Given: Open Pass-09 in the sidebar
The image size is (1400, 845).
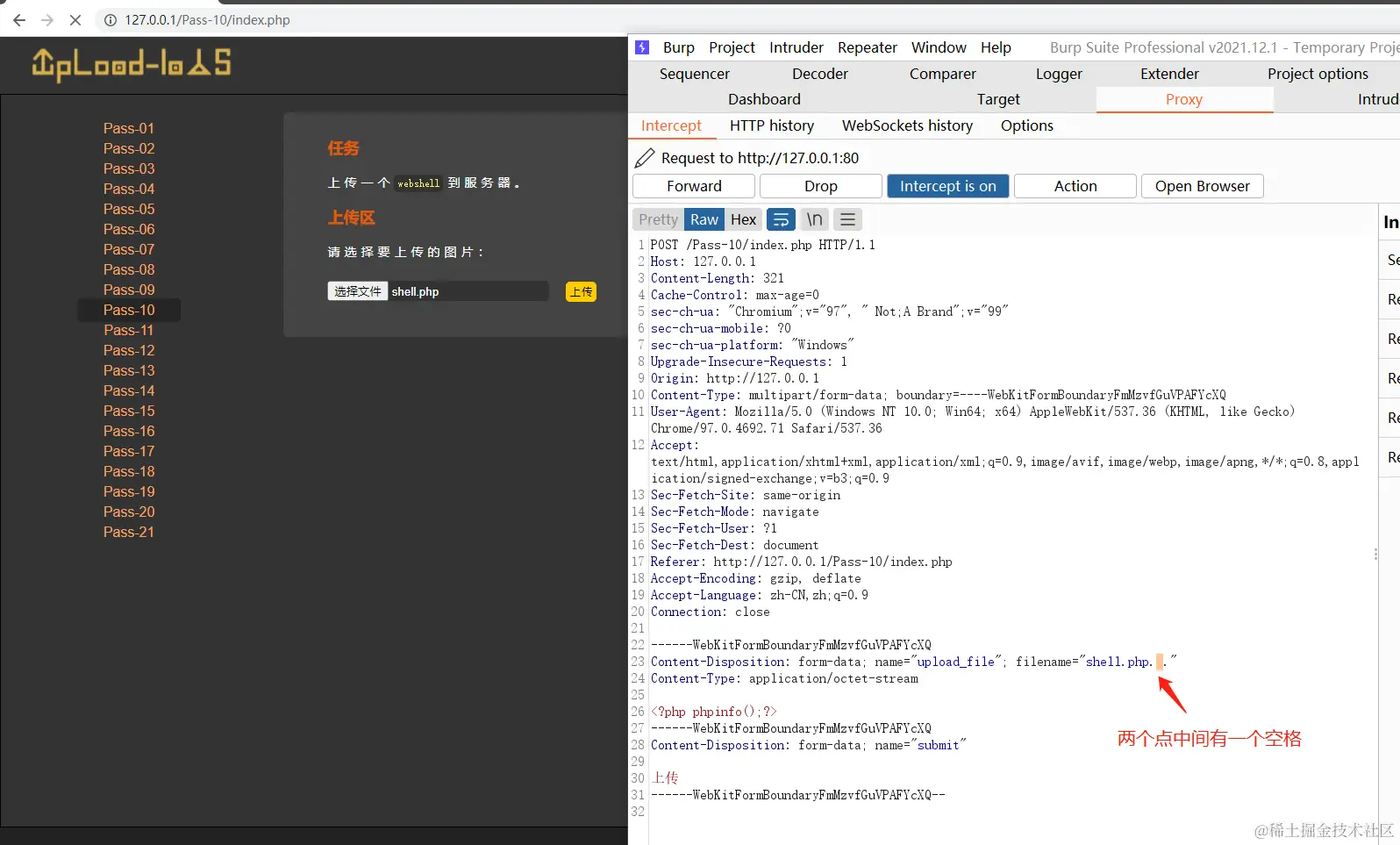Looking at the screenshot, I should 129,290.
